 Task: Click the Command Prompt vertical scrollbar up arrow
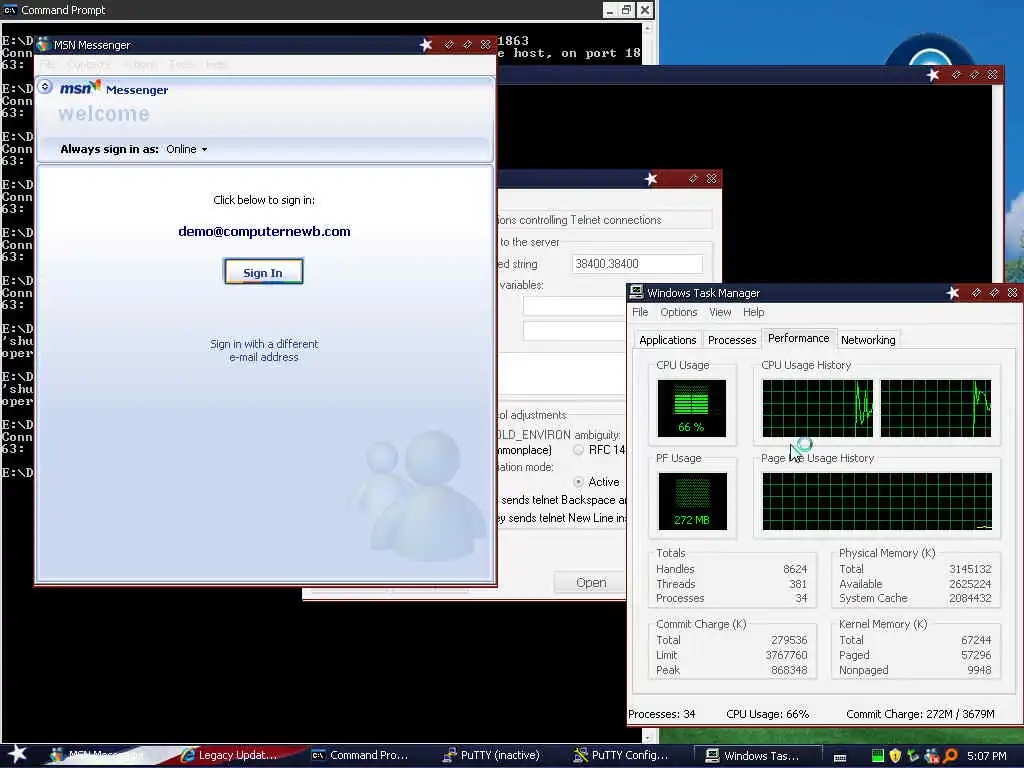pyautogui.click(x=648, y=28)
